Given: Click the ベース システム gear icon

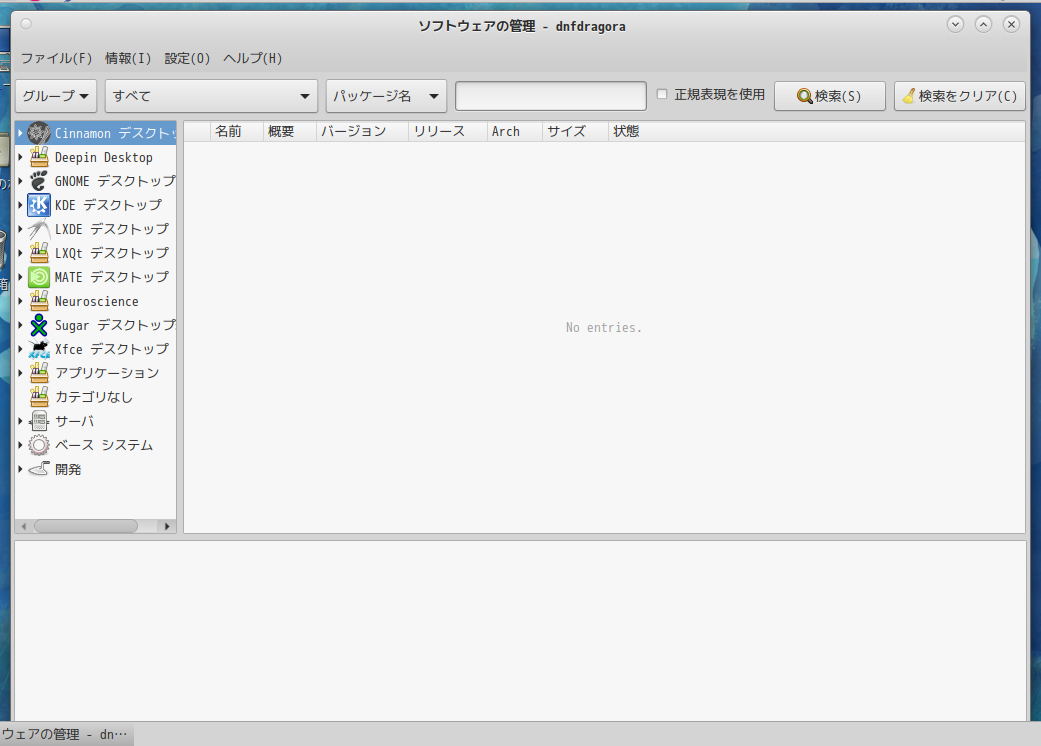Looking at the screenshot, I should [x=39, y=445].
